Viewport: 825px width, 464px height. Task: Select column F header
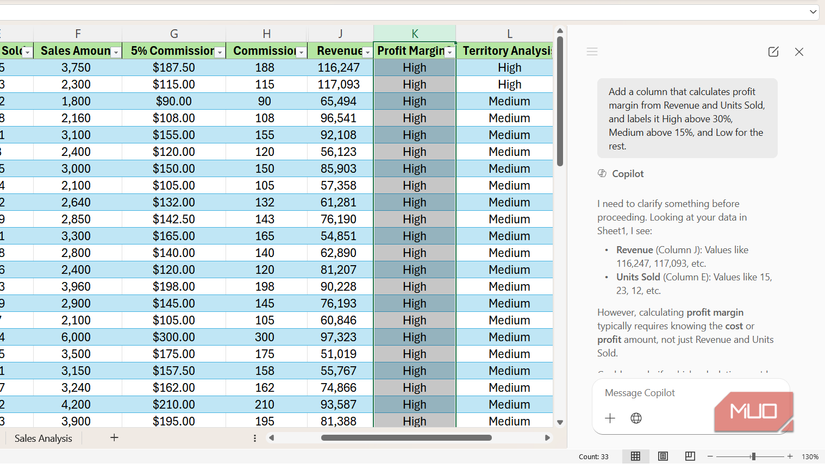78,34
